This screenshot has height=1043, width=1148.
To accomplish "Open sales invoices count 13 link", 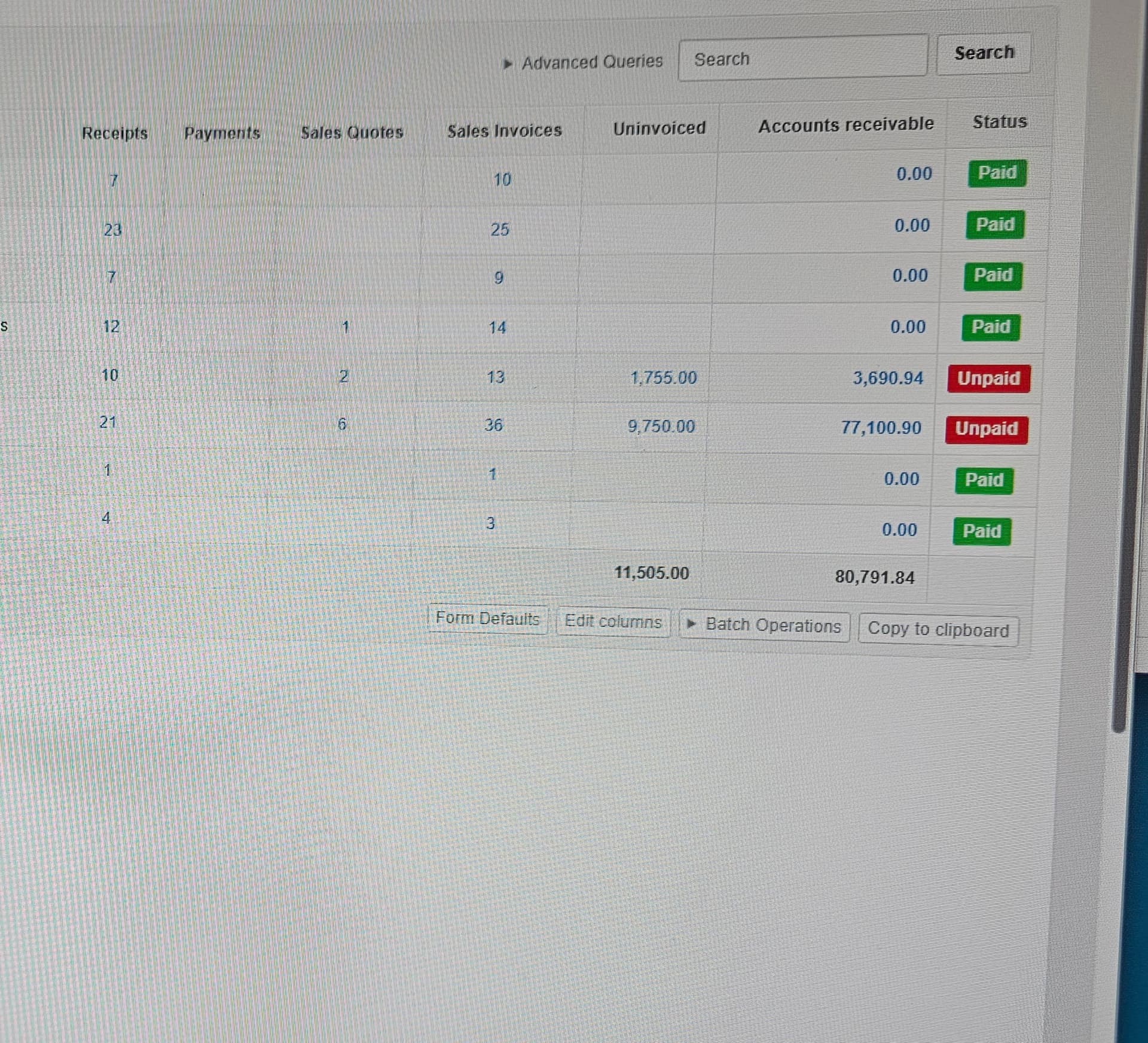I will click(x=495, y=377).
